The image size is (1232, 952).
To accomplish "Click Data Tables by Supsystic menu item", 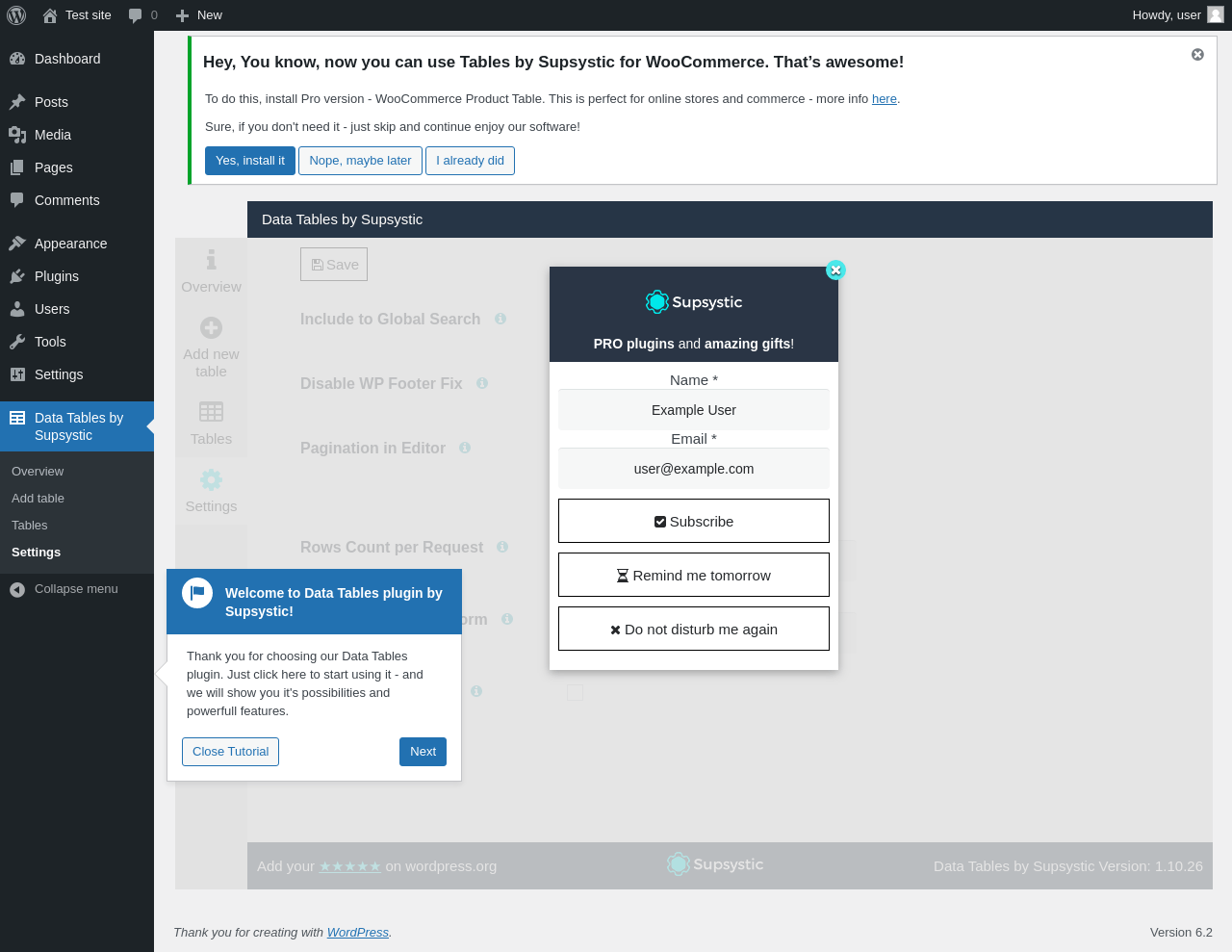I will tap(77, 426).
